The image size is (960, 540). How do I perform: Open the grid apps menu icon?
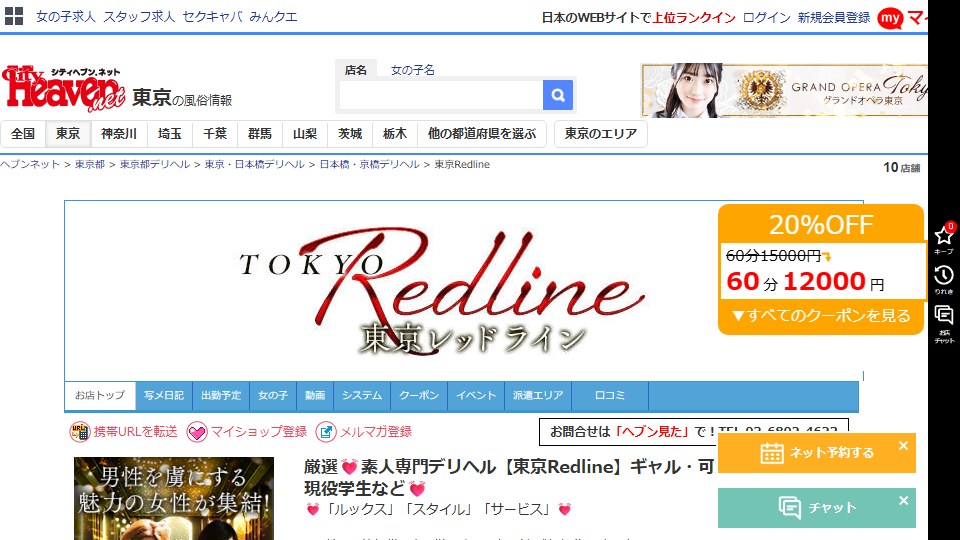pos(13,16)
